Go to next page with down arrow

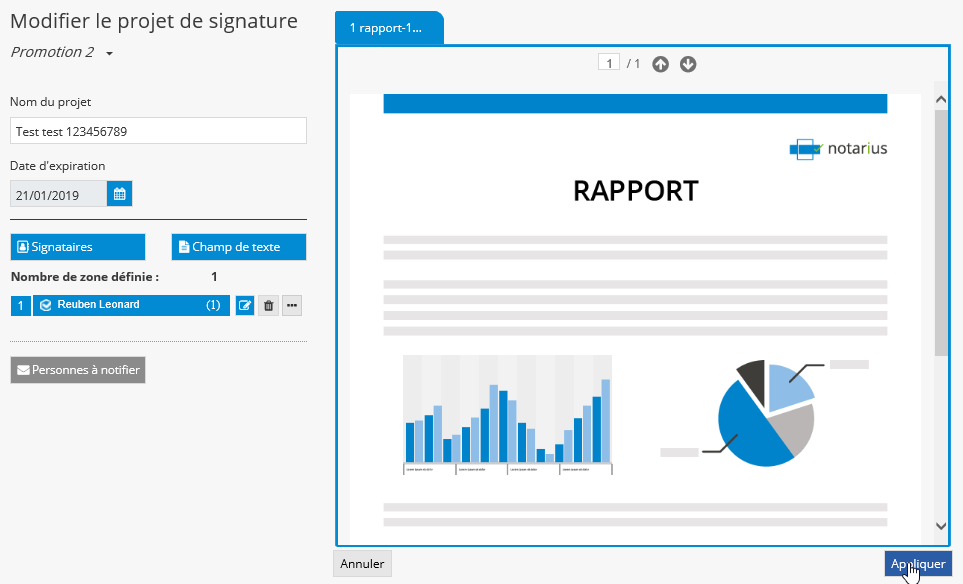pos(688,64)
